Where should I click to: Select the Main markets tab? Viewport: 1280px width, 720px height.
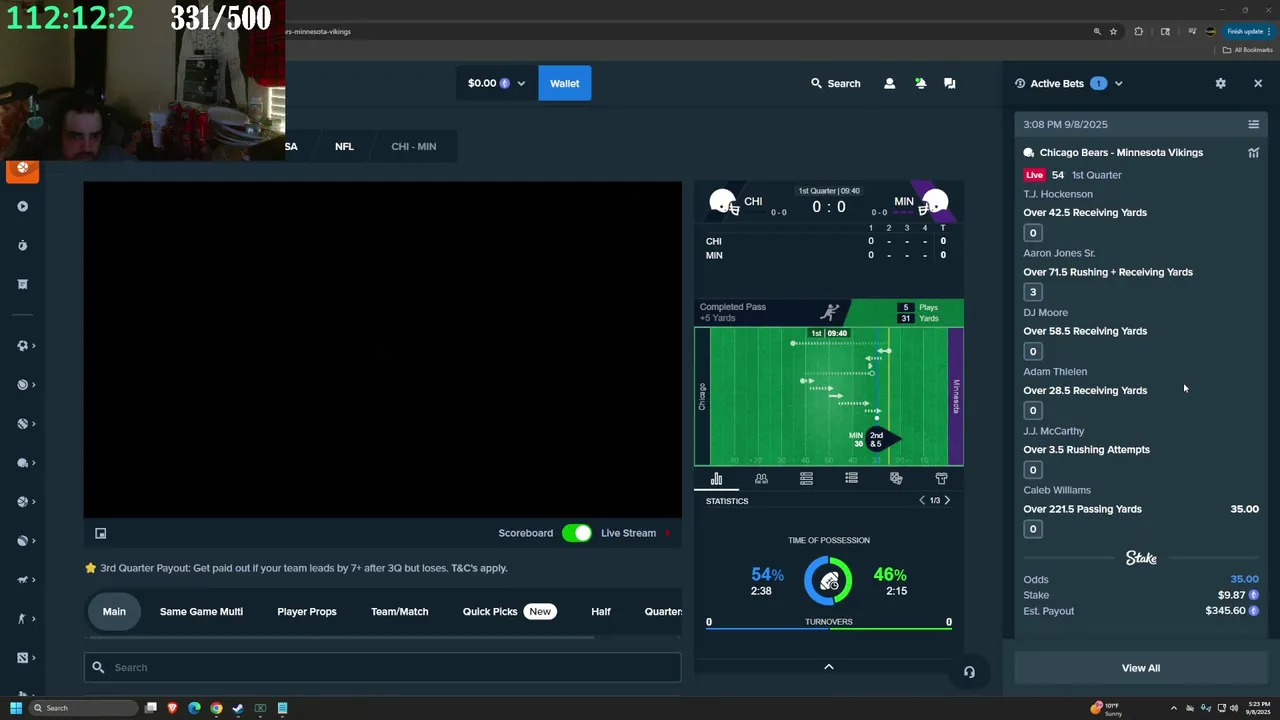click(114, 611)
